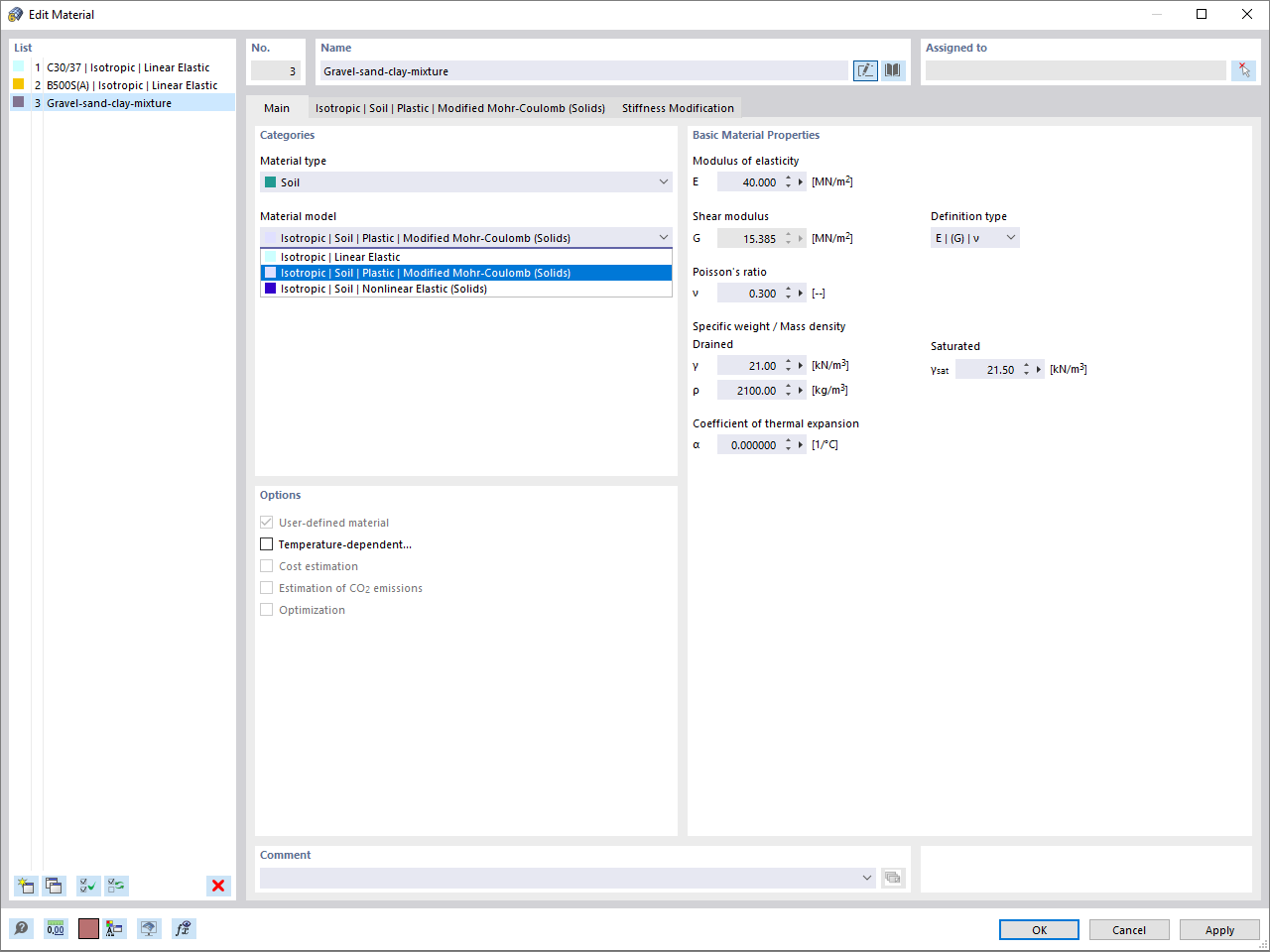Click the invert selection icon below the list
1270x952 pixels.
(x=117, y=886)
